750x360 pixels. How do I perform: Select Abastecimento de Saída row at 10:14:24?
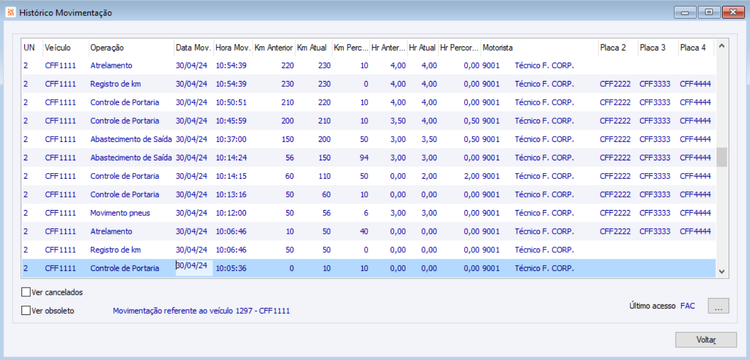click(369, 158)
